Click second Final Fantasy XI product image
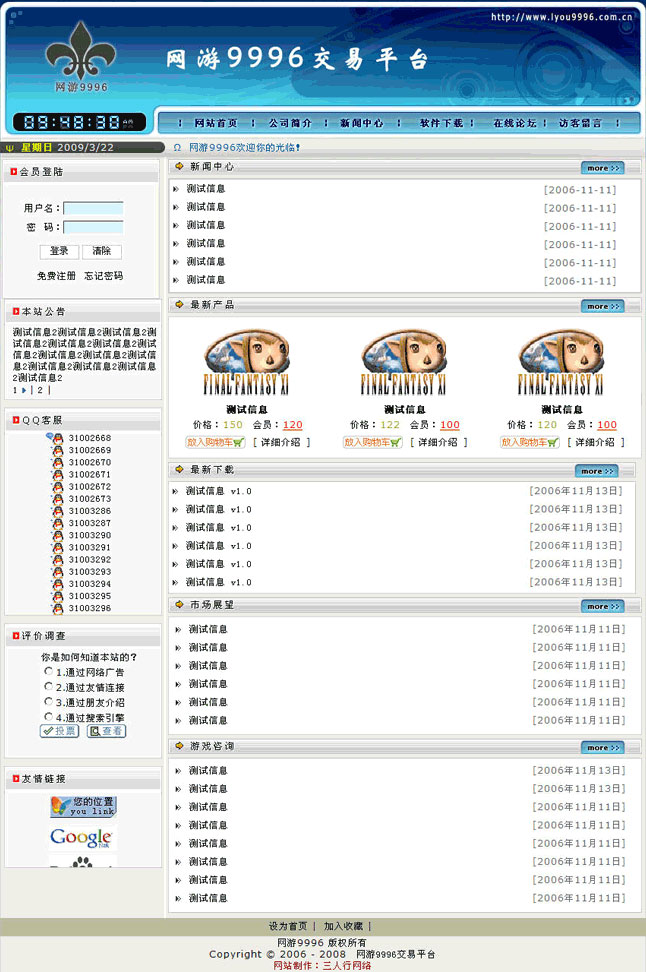The image size is (646, 972). click(404, 363)
